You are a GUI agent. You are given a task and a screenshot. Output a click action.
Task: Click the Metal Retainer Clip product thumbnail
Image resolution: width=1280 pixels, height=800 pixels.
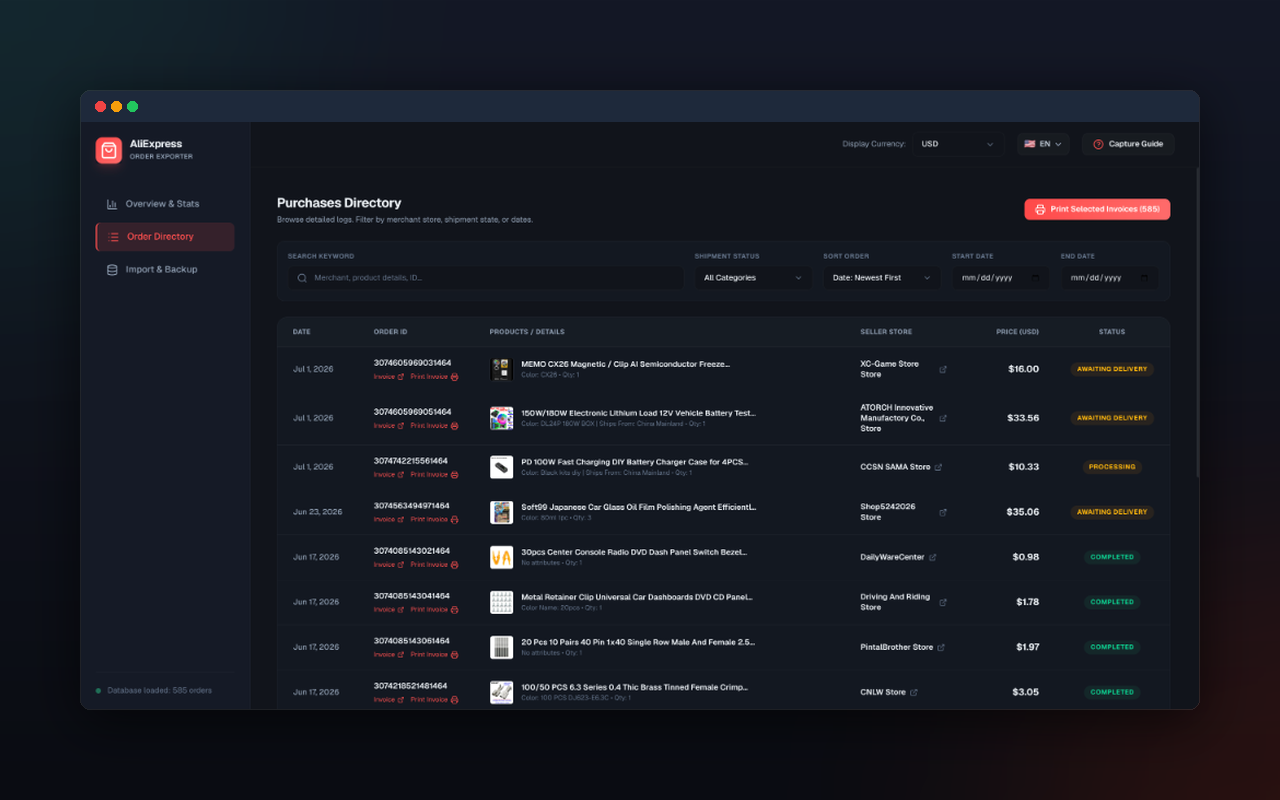click(501, 602)
